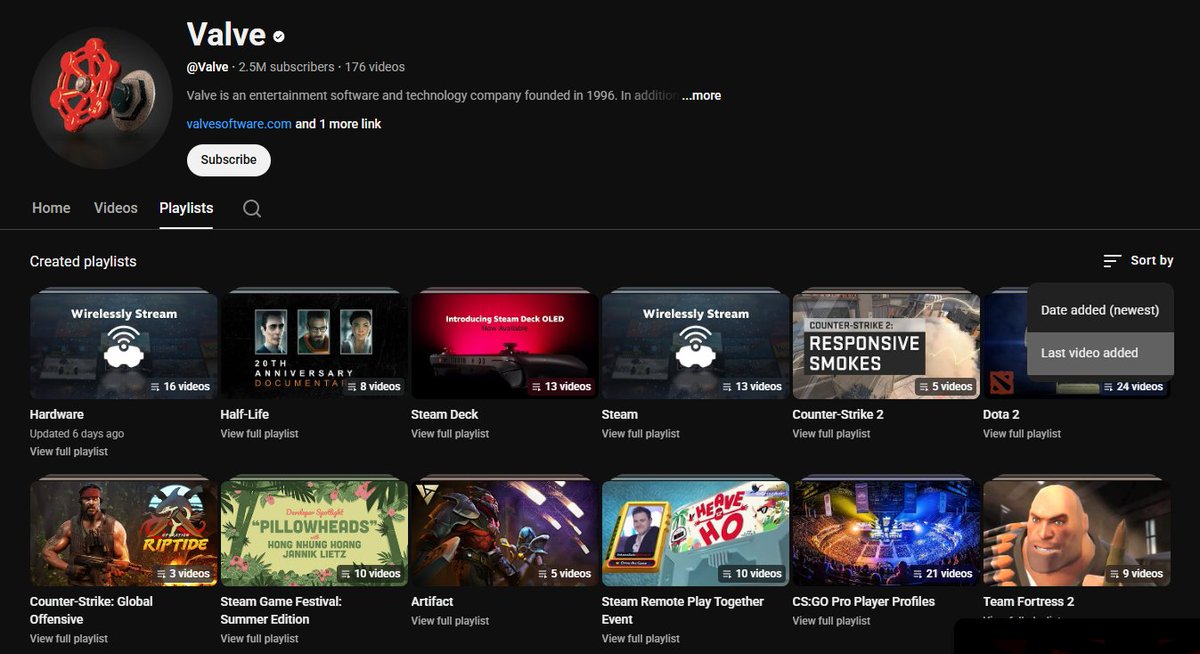Click the Half-Life playlist title
Screen dimensions: 1200x654
pos(244,414)
